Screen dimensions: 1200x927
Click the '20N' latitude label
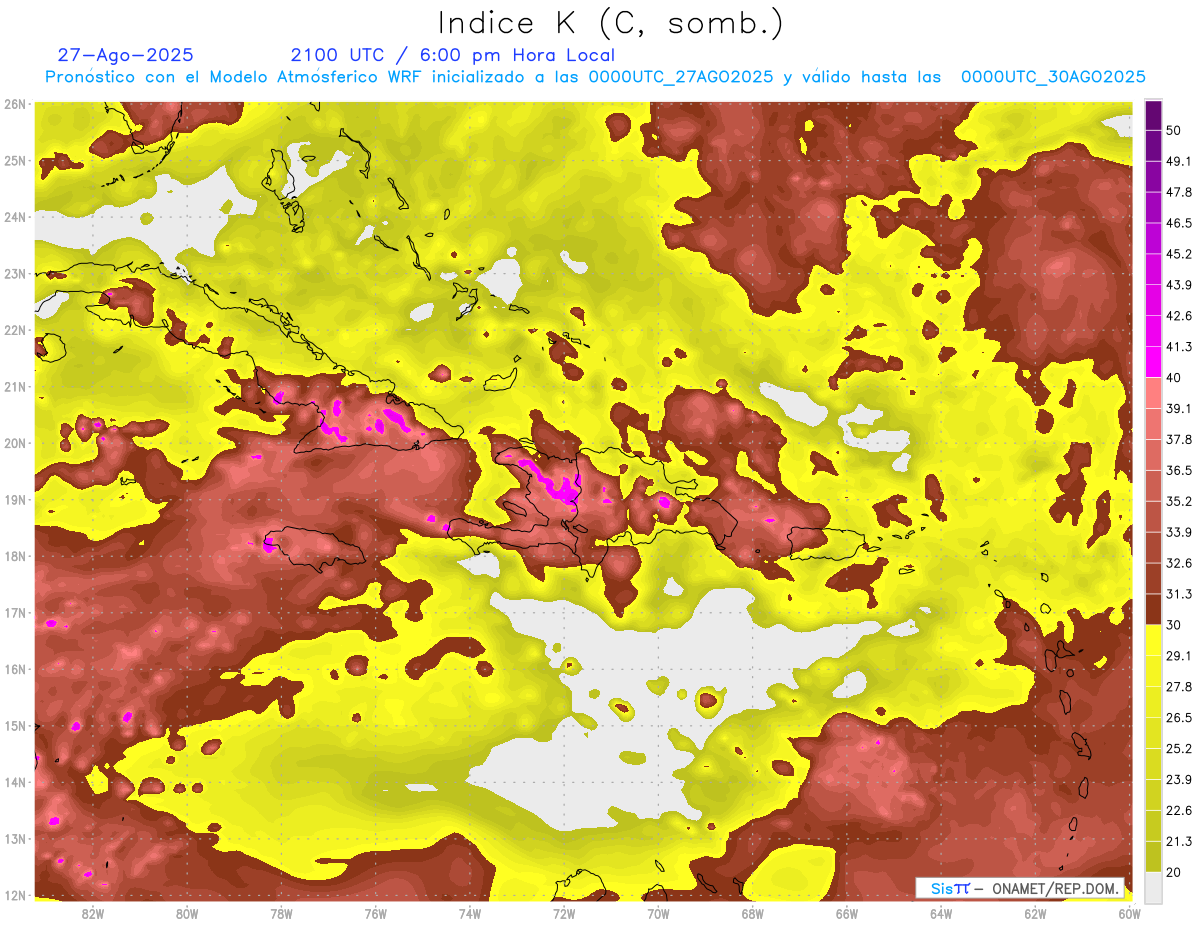click(16, 443)
